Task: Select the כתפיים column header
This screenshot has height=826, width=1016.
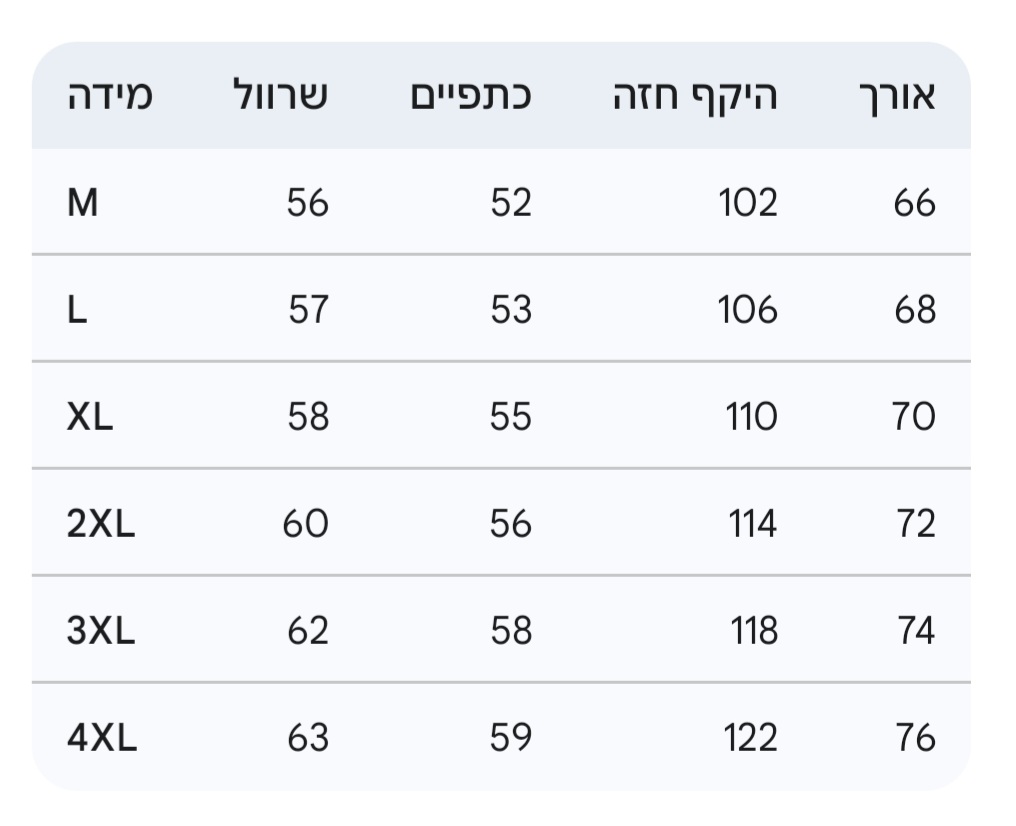Action: tap(470, 96)
